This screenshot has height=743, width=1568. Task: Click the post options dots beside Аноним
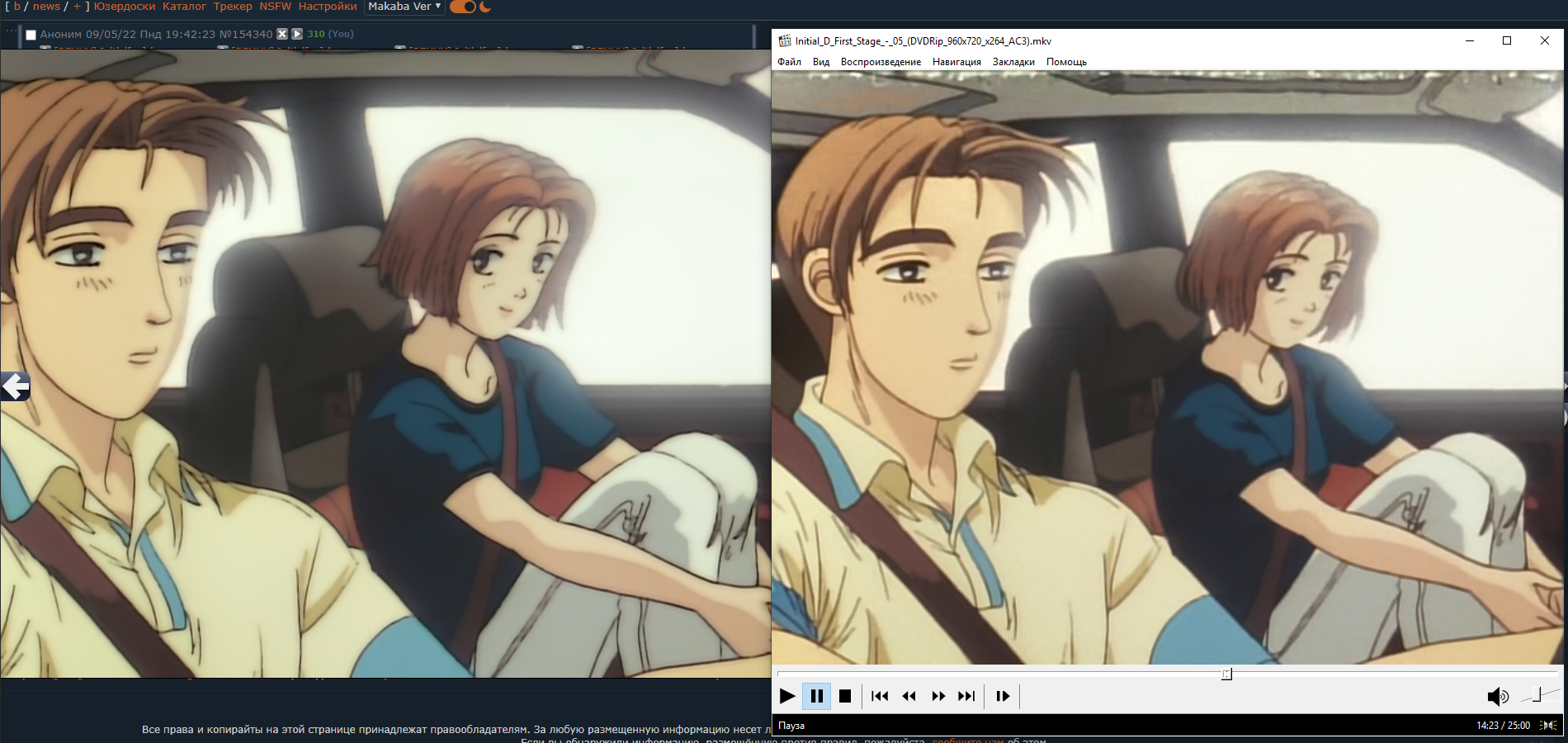point(11,32)
